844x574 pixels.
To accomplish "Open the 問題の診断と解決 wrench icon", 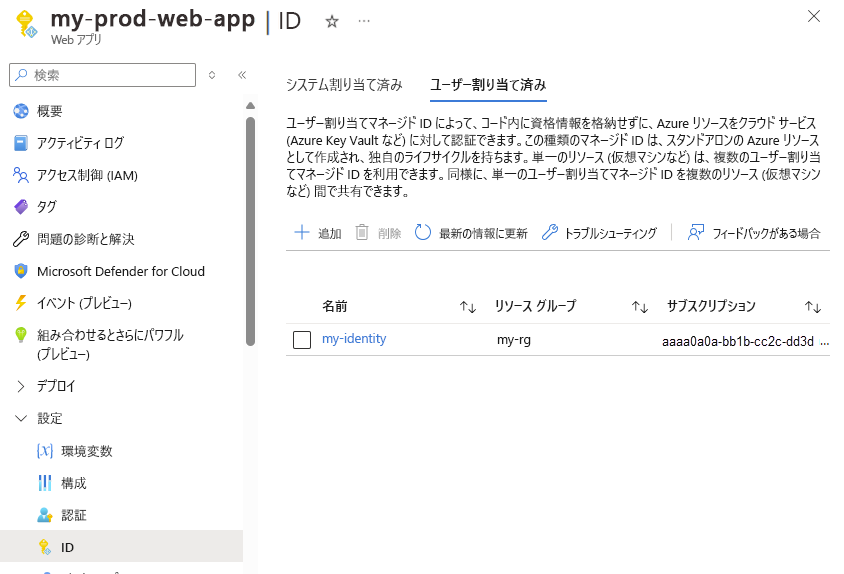I will click(x=21, y=239).
